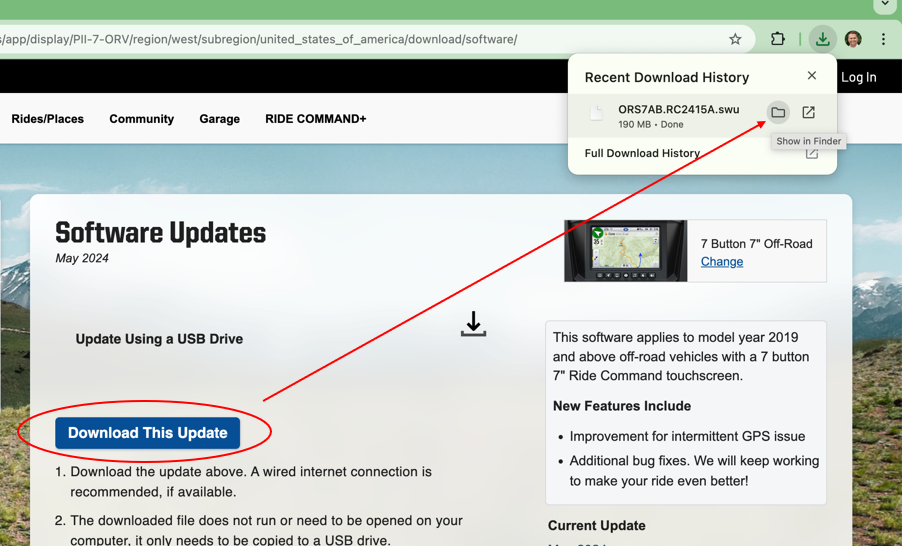Open the Rides/Places navigation menu
Image resolution: width=903 pixels, height=546 pixels.
(48, 119)
